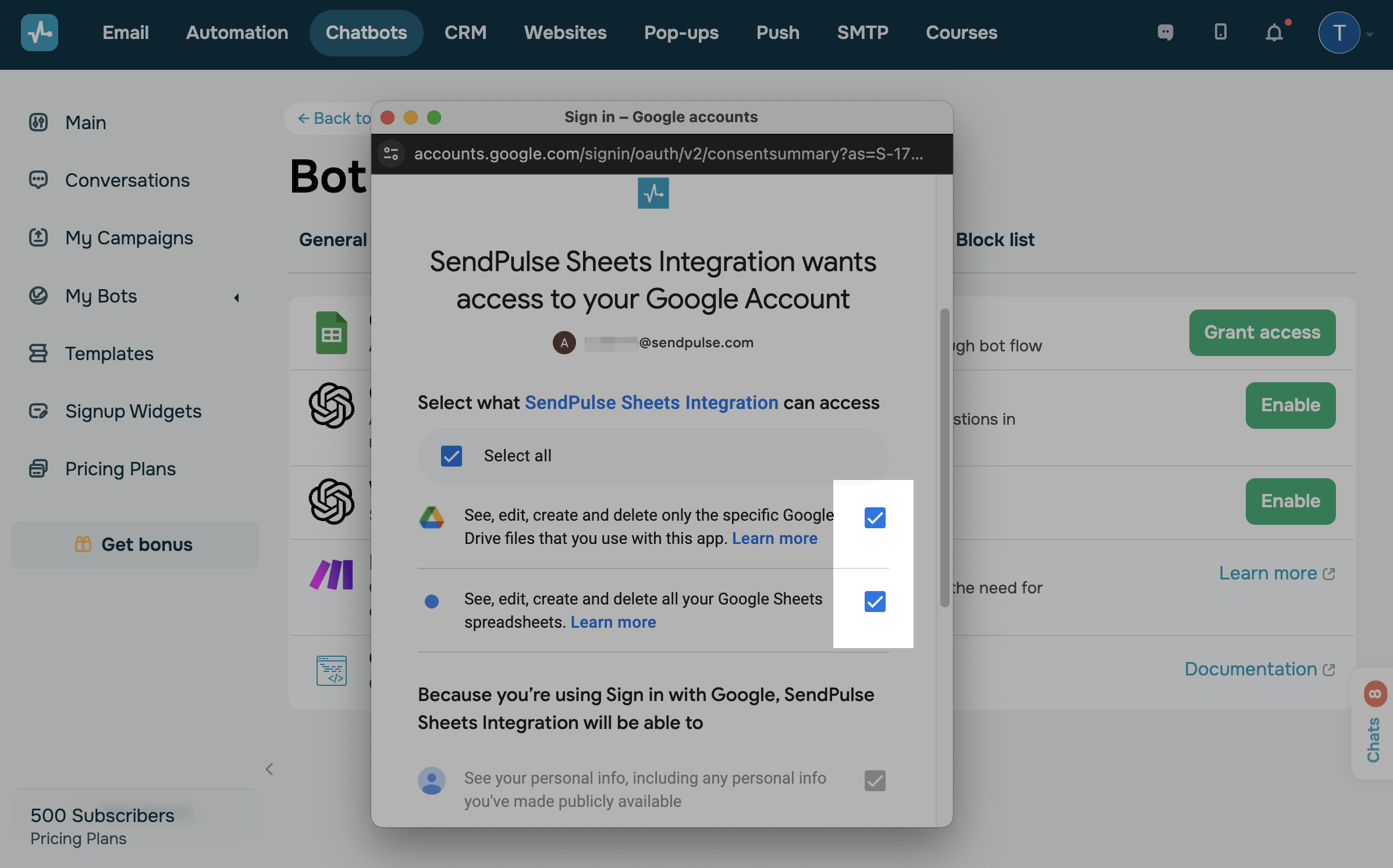
Task: Click the mobile phone icon in header
Action: pyautogui.click(x=1221, y=32)
